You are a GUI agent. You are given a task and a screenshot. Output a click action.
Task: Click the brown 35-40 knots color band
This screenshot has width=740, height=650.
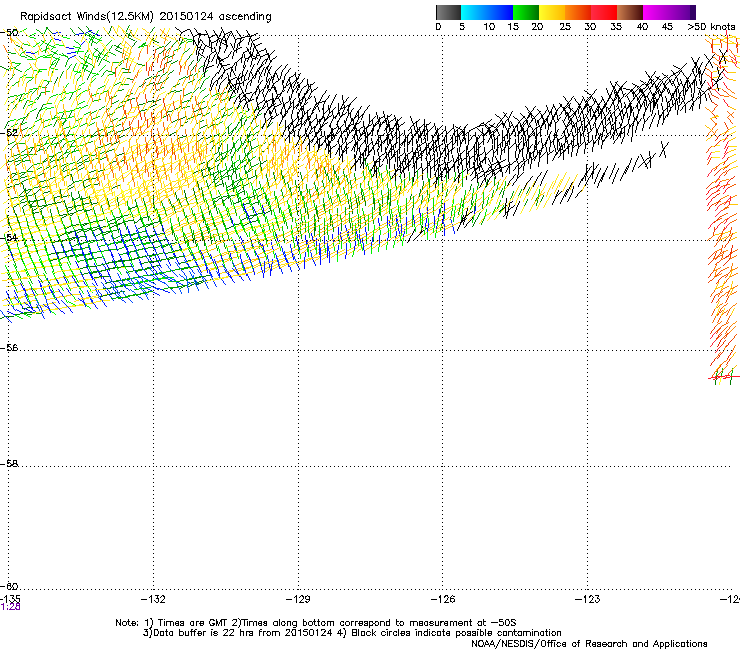[x=630, y=12]
